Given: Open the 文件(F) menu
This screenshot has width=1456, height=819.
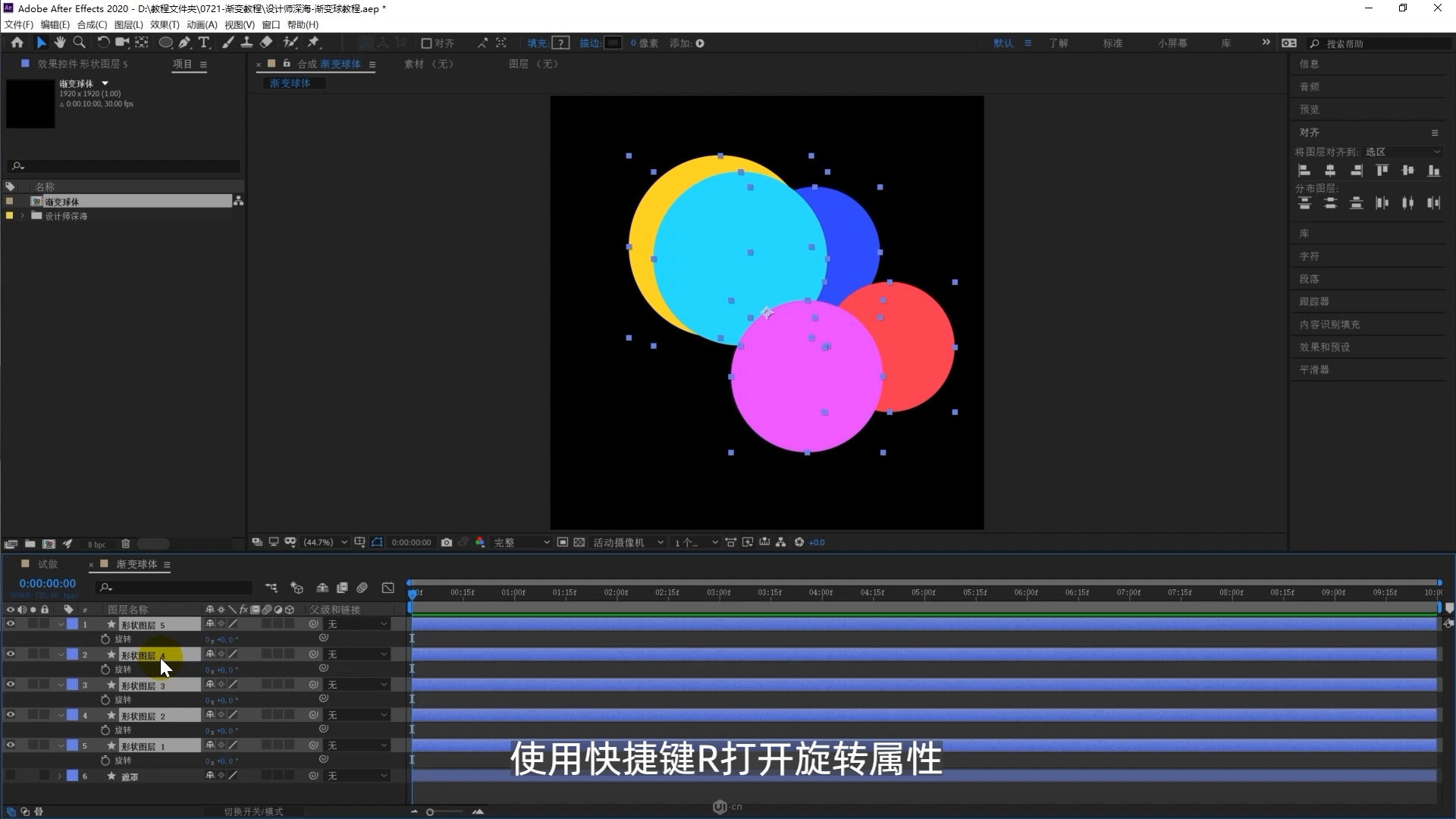Looking at the screenshot, I should (x=19, y=25).
